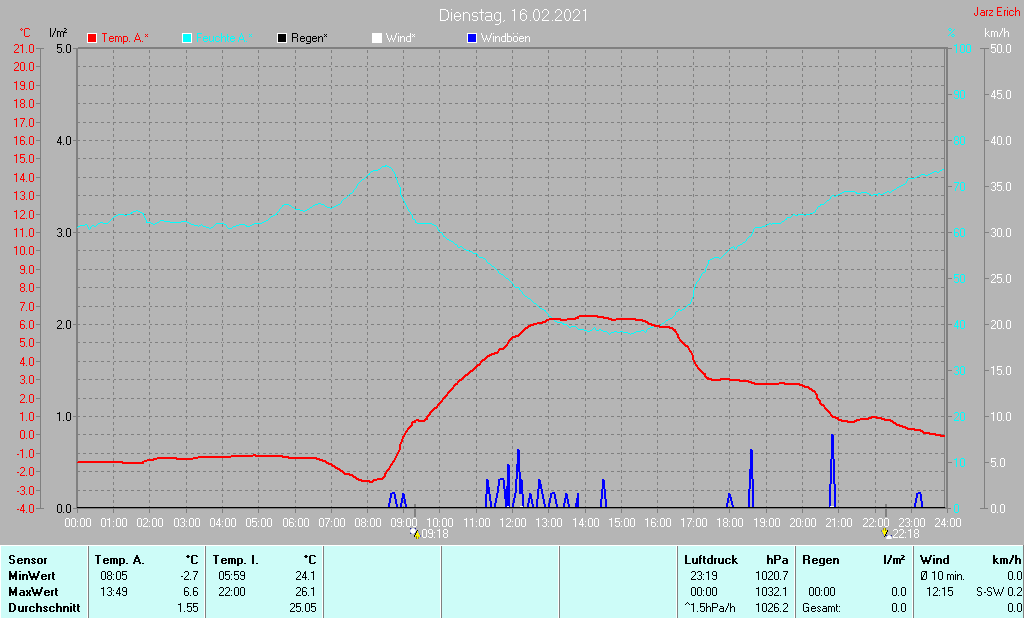1024x618 pixels.
Task: Click the 1026.2 average pressure value
Action: (772, 608)
